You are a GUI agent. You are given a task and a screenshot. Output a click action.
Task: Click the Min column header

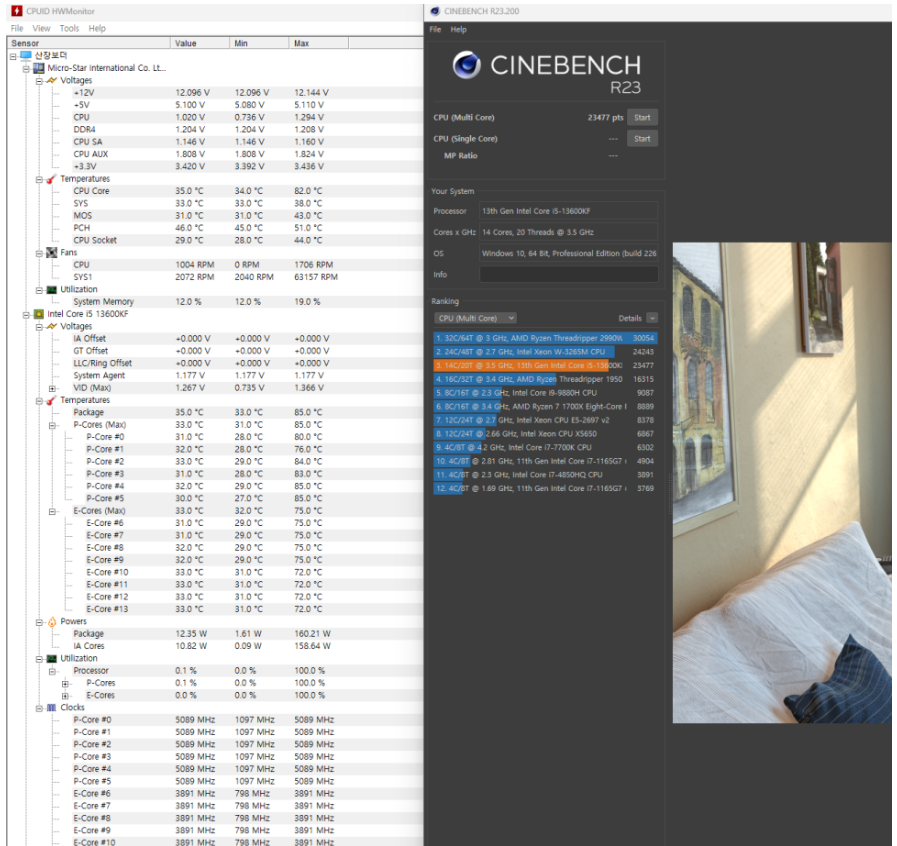[259, 43]
